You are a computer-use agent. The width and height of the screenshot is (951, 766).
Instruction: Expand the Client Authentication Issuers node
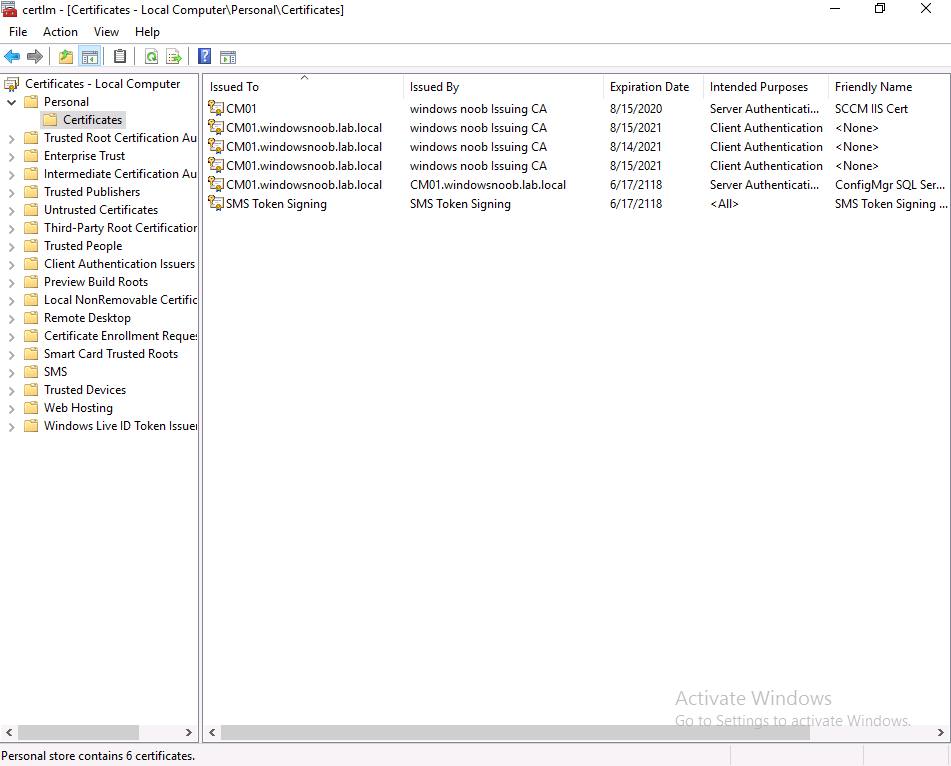12,264
